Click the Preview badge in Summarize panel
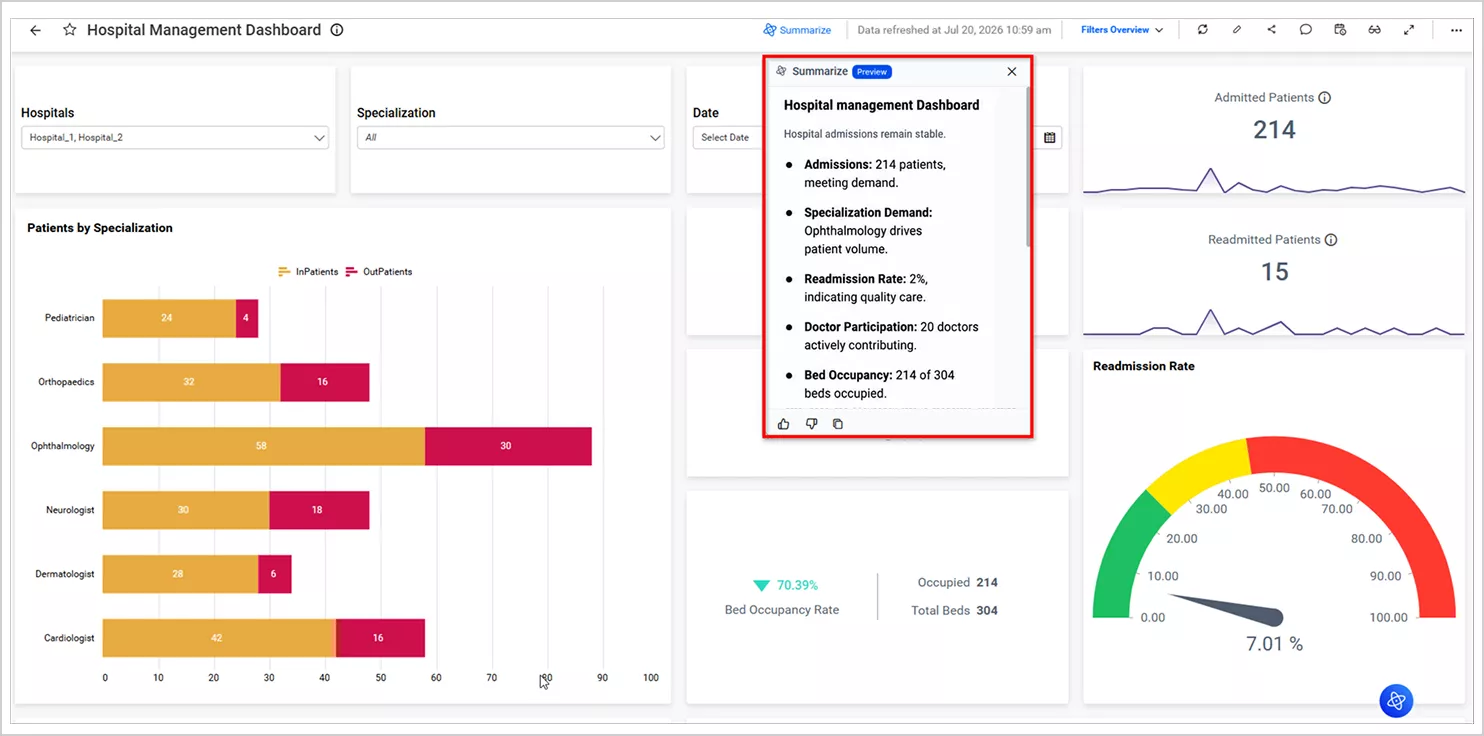This screenshot has width=1484, height=736. pos(872,72)
